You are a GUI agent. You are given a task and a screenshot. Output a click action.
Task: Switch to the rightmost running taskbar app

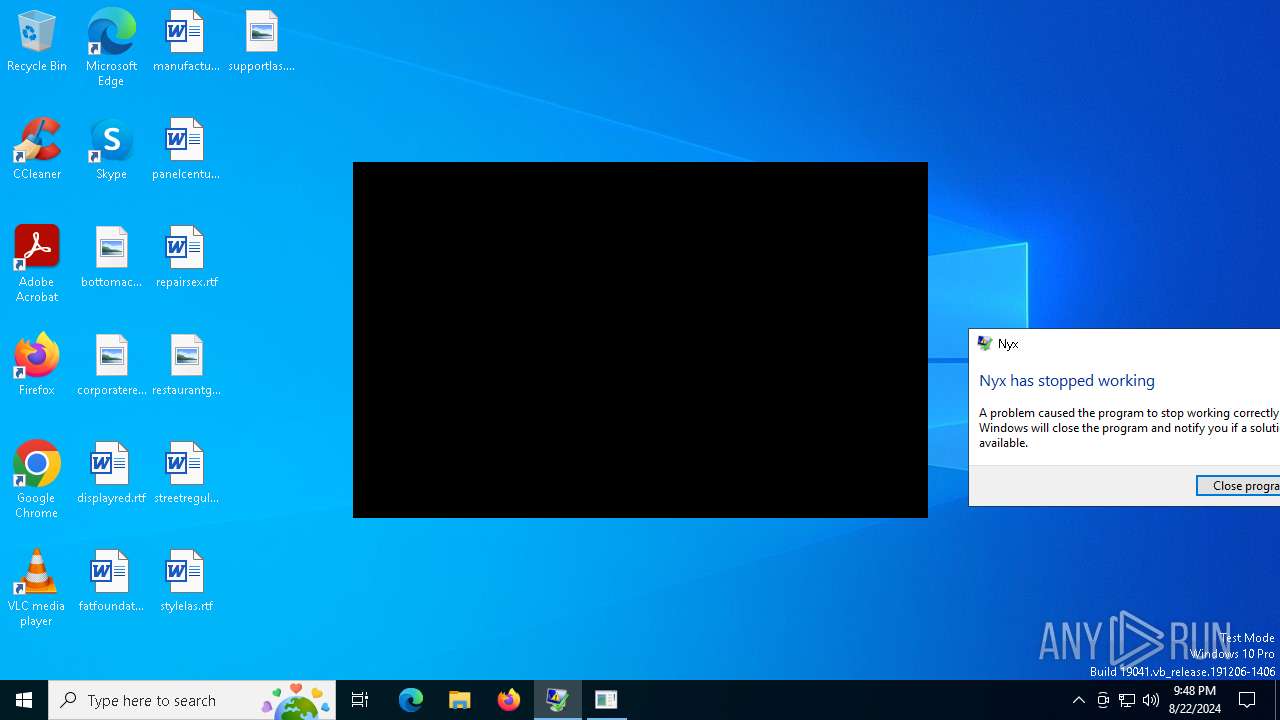tap(606, 700)
